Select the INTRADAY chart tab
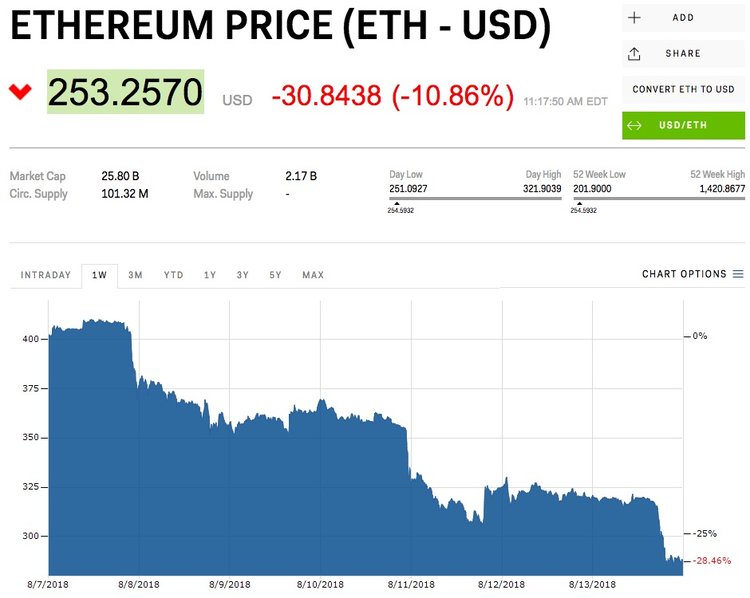 click(x=46, y=275)
